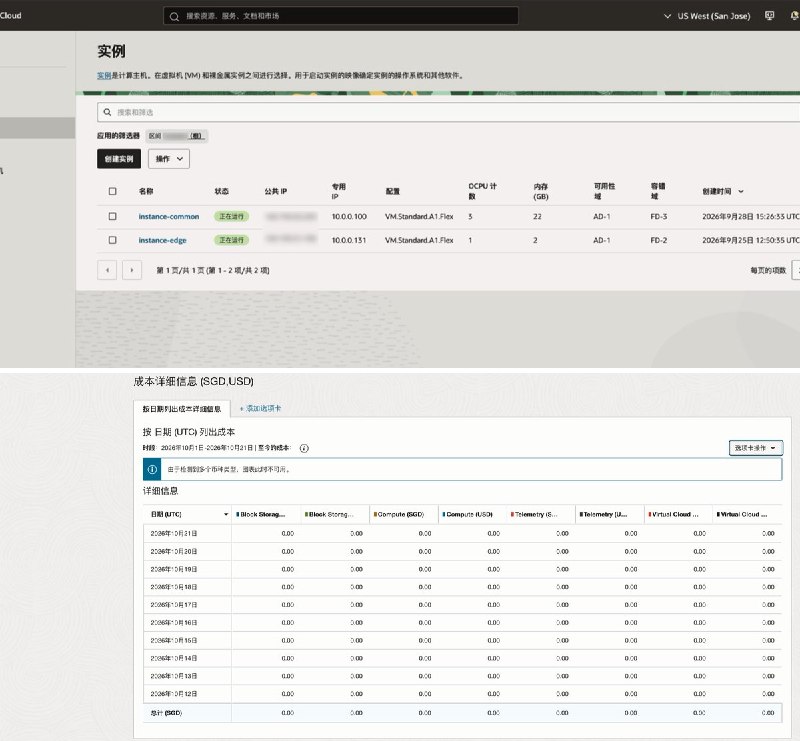Click 添加选项卡 to add a tab

(261, 408)
